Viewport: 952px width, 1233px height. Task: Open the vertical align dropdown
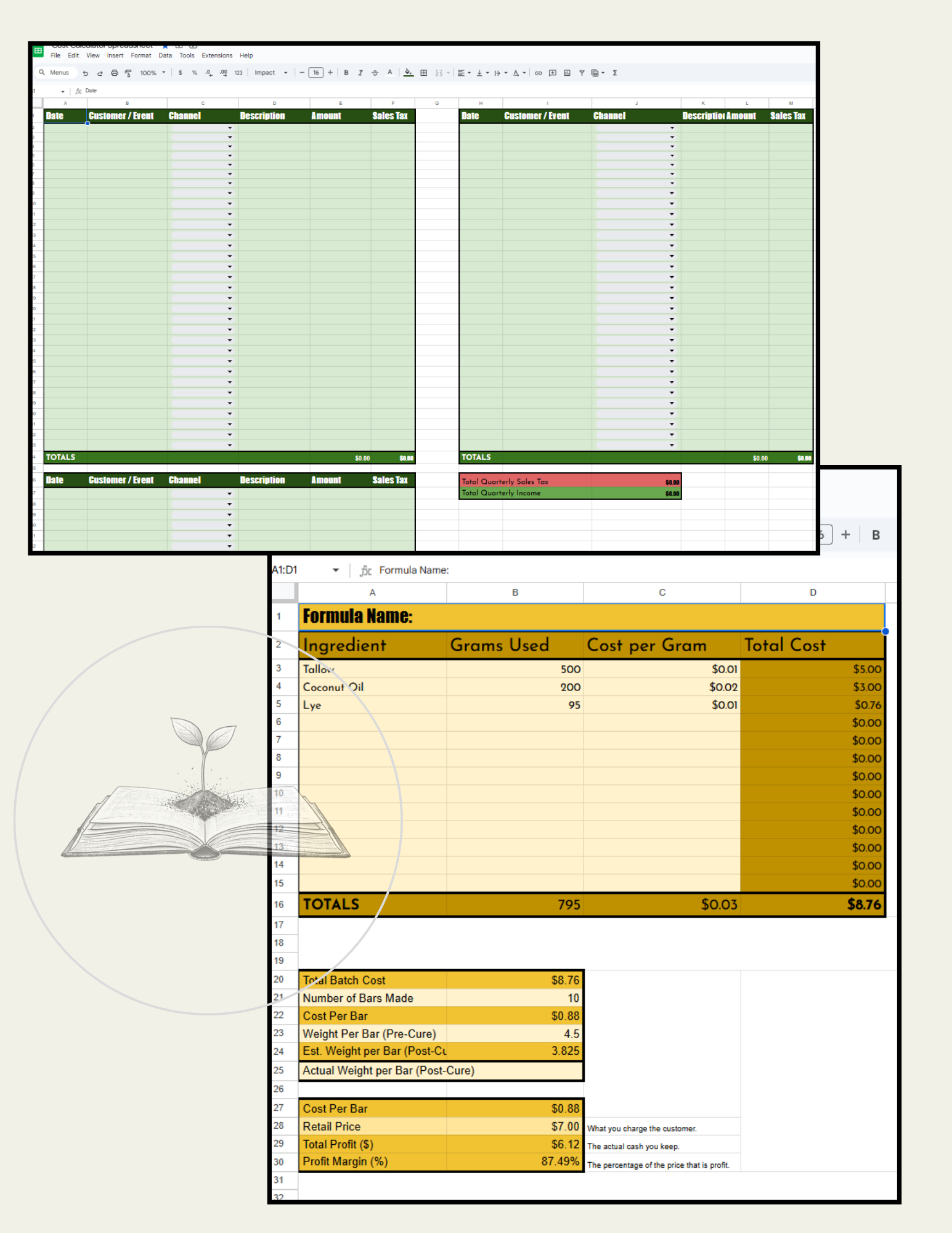[483, 73]
